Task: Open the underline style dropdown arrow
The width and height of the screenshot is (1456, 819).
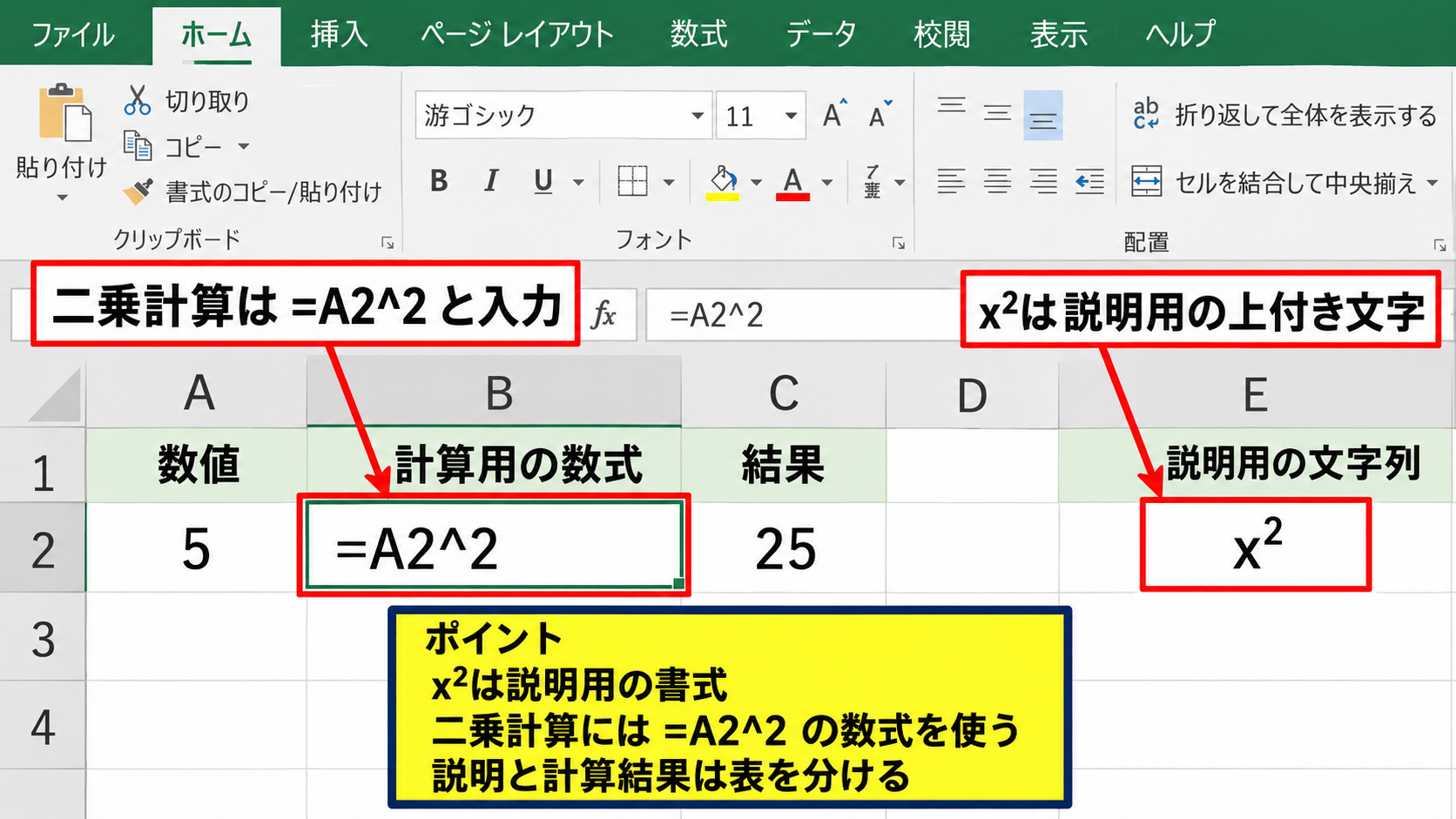Action: click(578, 182)
